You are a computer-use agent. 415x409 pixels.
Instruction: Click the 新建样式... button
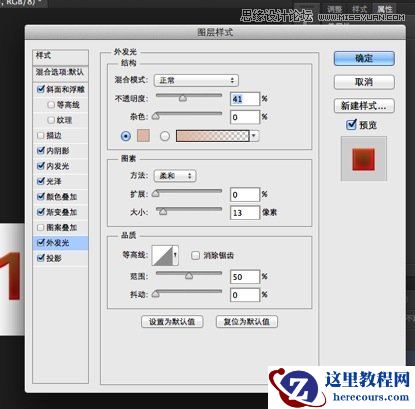(x=364, y=106)
